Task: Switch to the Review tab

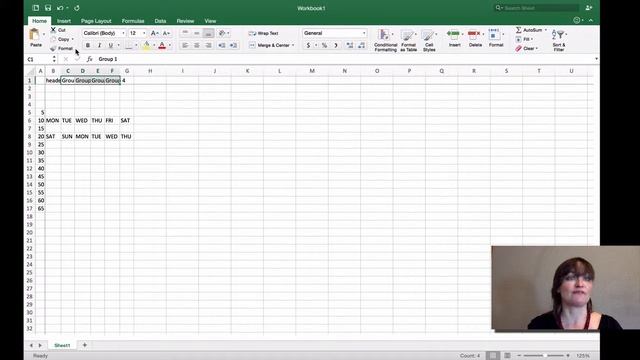Action: coord(185,21)
